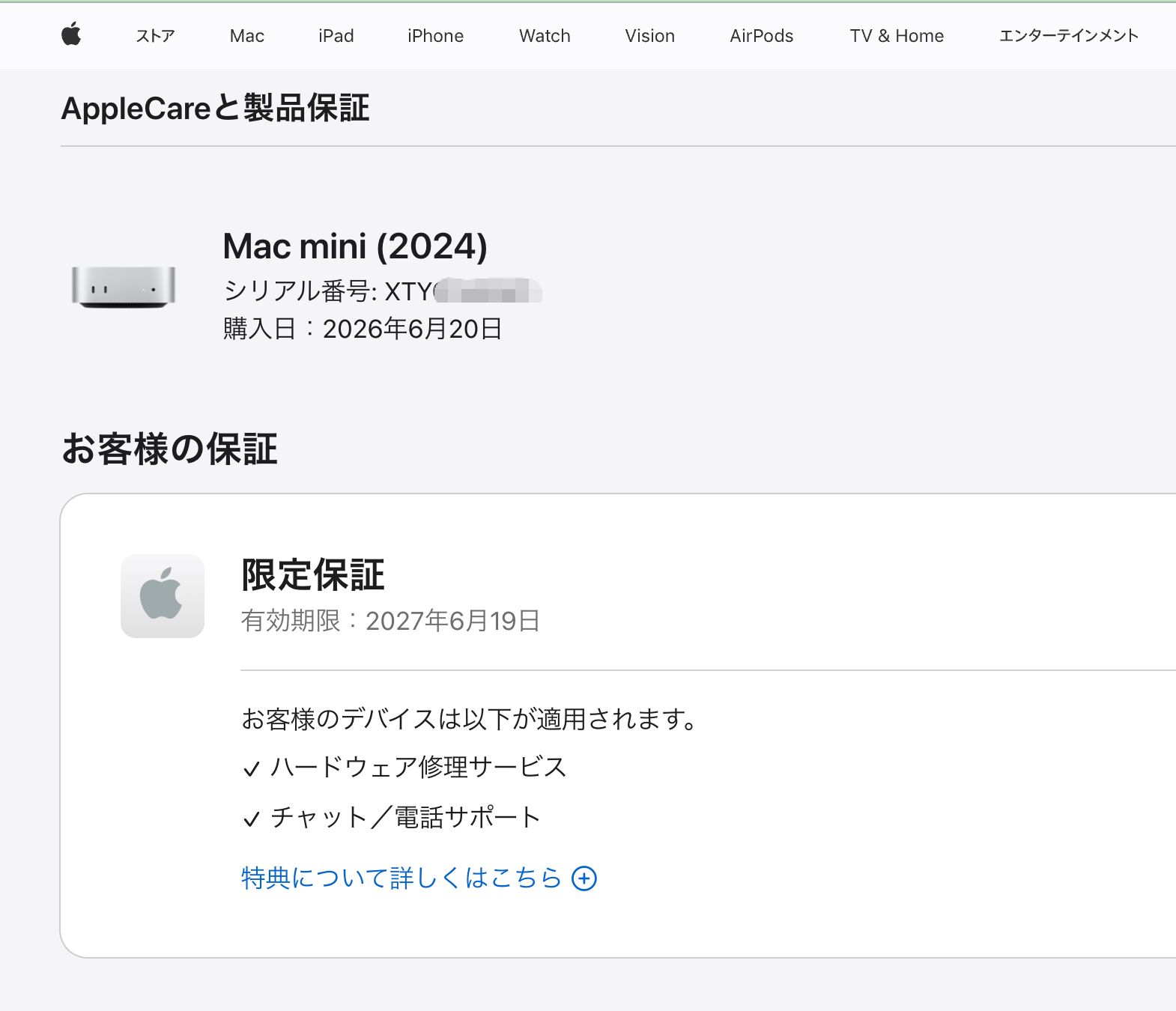Viewport: 1176px width, 1011px height.
Task: Click the serial number text シリアル番号
Action: (x=300, y=291)
